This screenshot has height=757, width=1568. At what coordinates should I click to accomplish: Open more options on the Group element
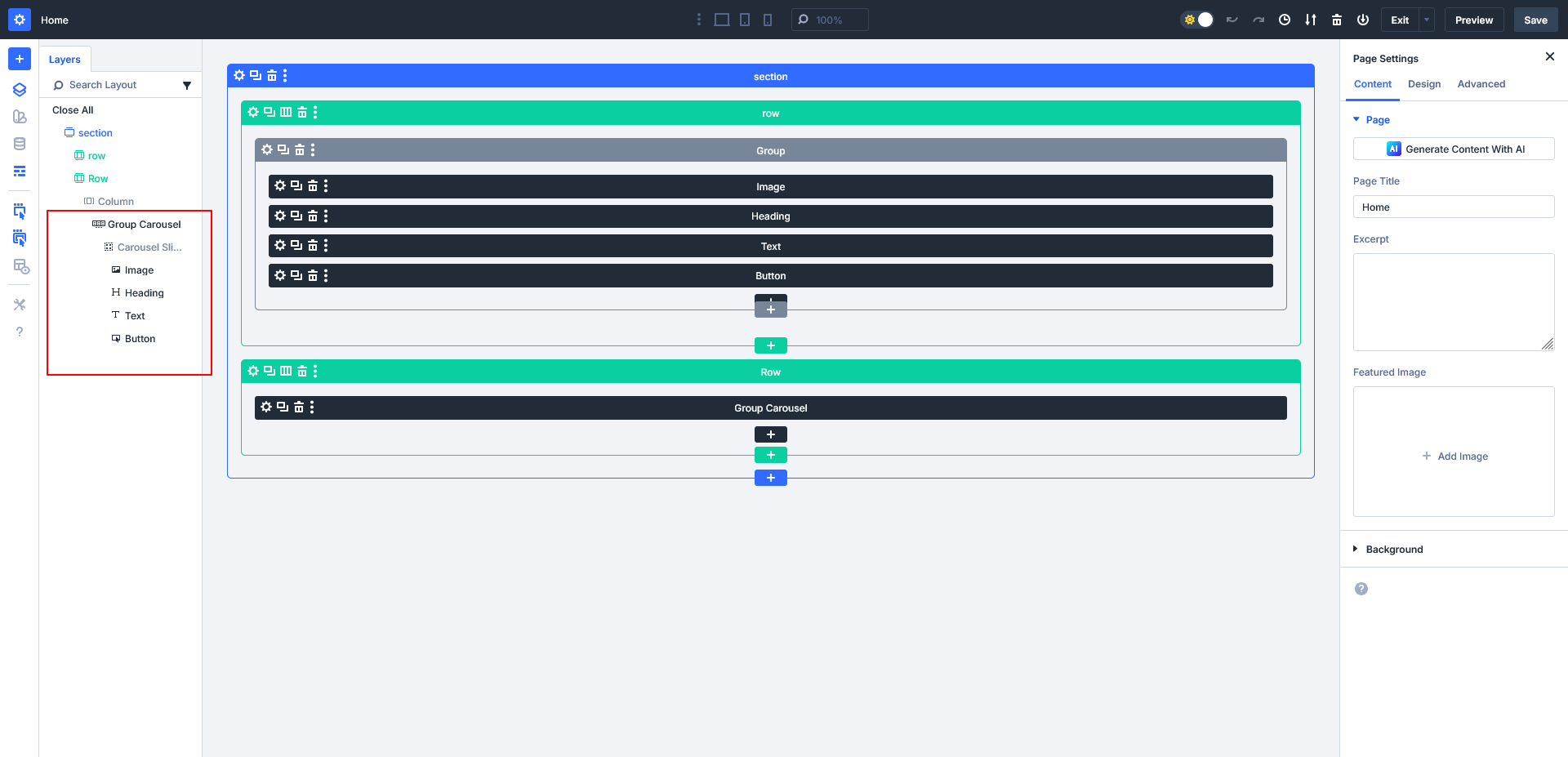pos(313,149)
